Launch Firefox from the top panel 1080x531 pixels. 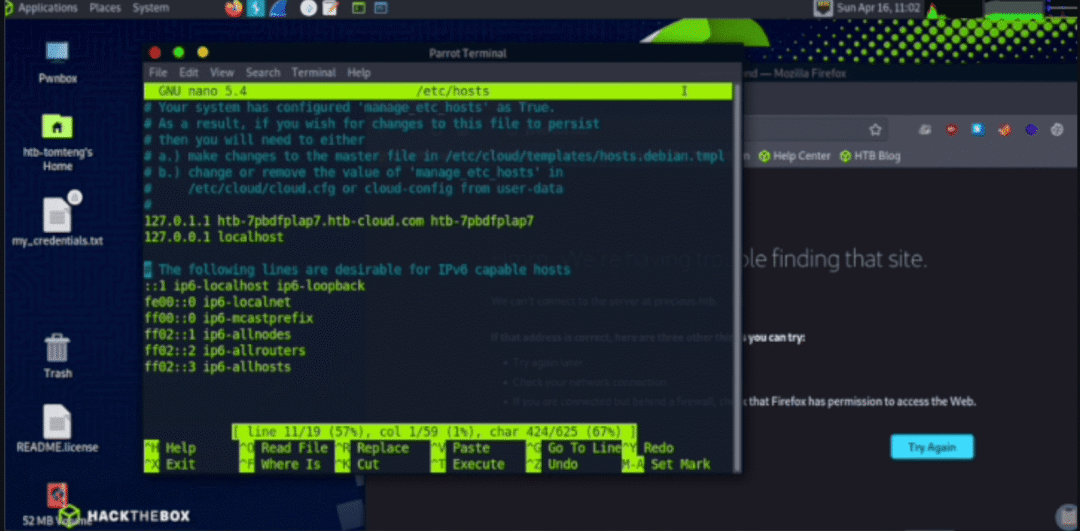click(x=233, y=8)
